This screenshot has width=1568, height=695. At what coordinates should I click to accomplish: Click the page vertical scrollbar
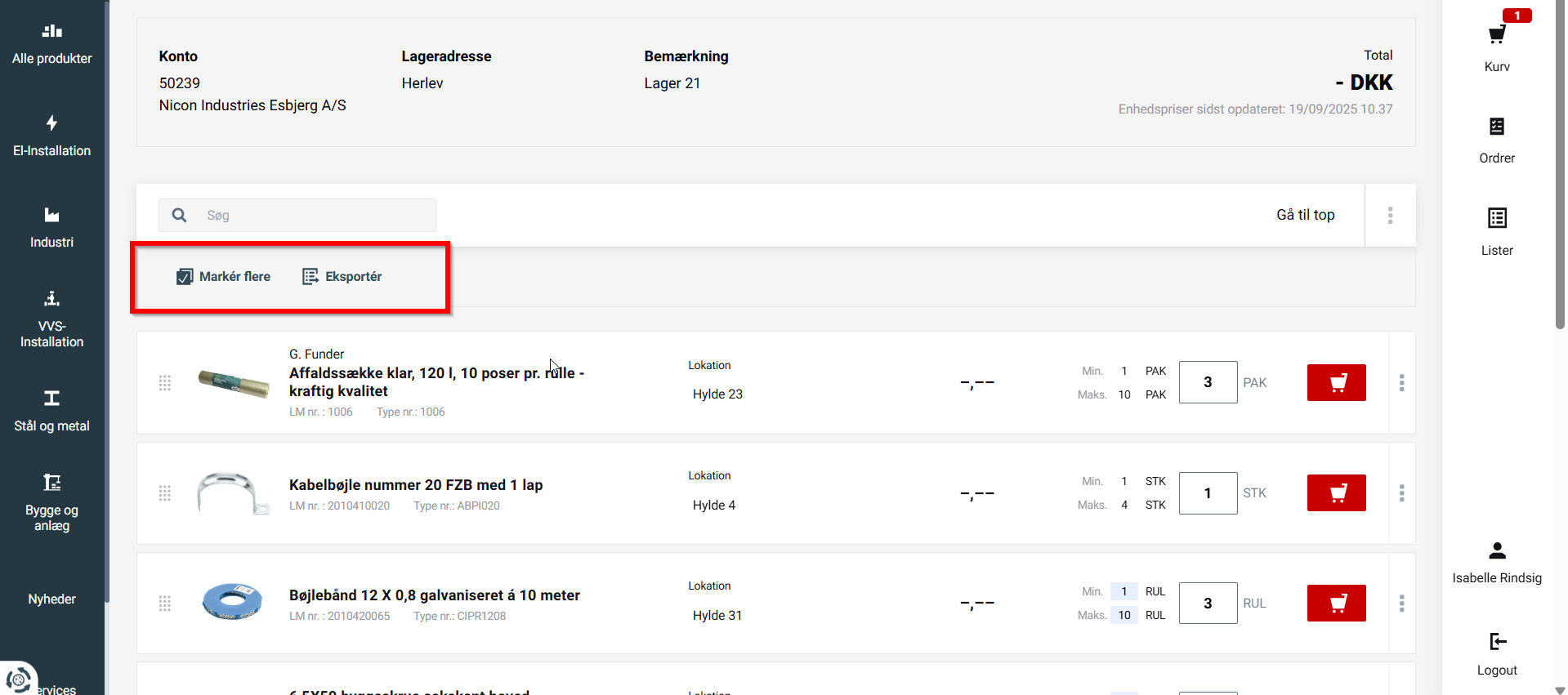(1559, 163)
